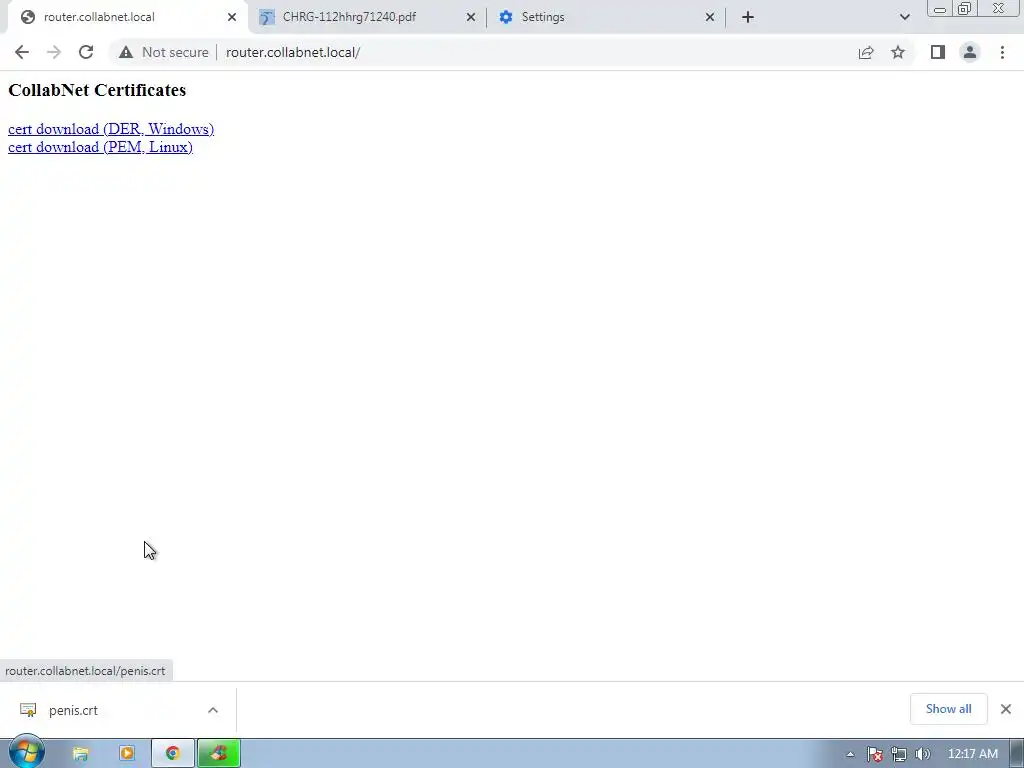Open the downloaded crt file item
This screenshot has width=1024, height=768.
(x=73, y=710)
